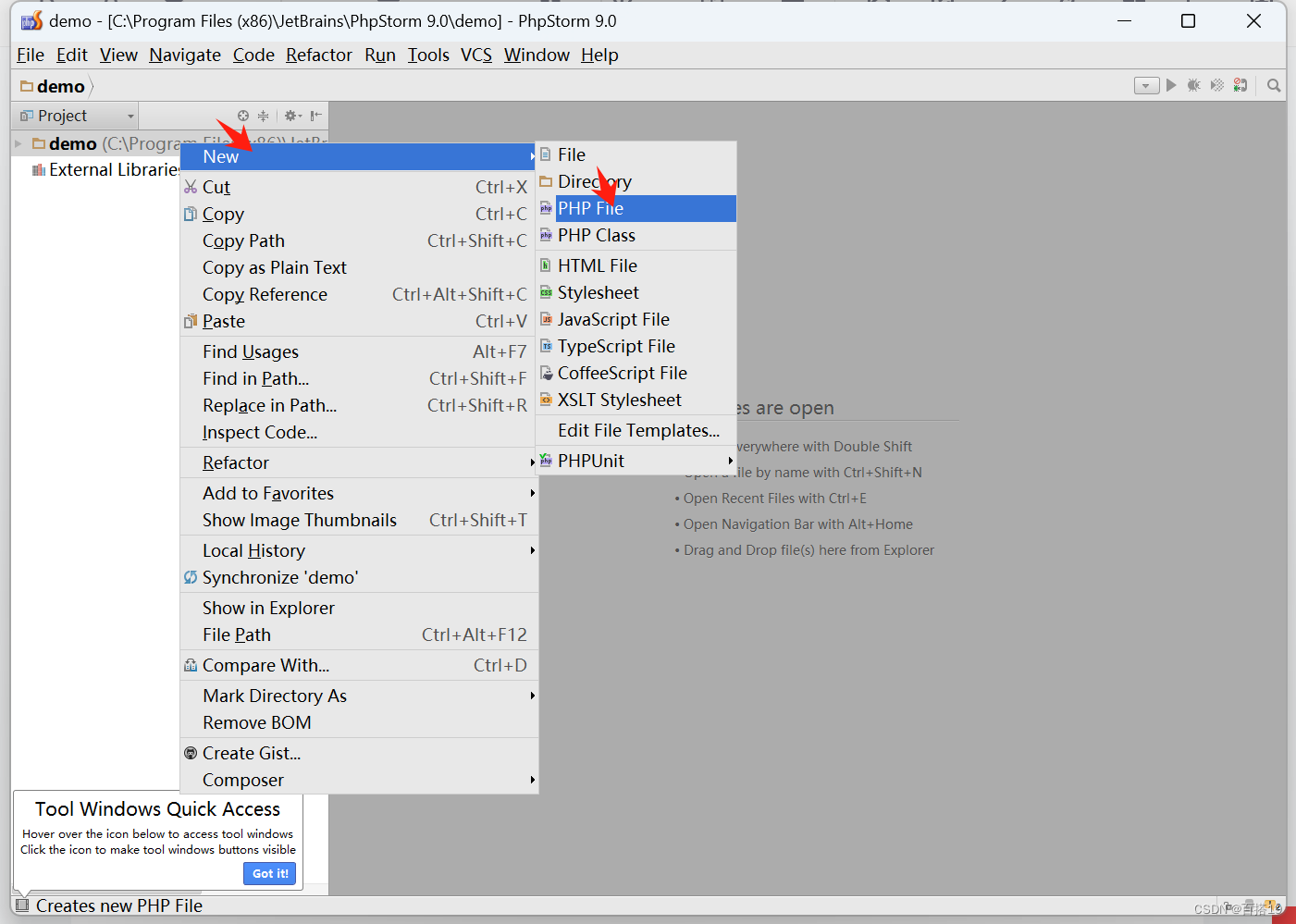The image size is (1296, 924).
Task: Collapse all nodes using the Project toolbar icon
Action: (265, 115)
